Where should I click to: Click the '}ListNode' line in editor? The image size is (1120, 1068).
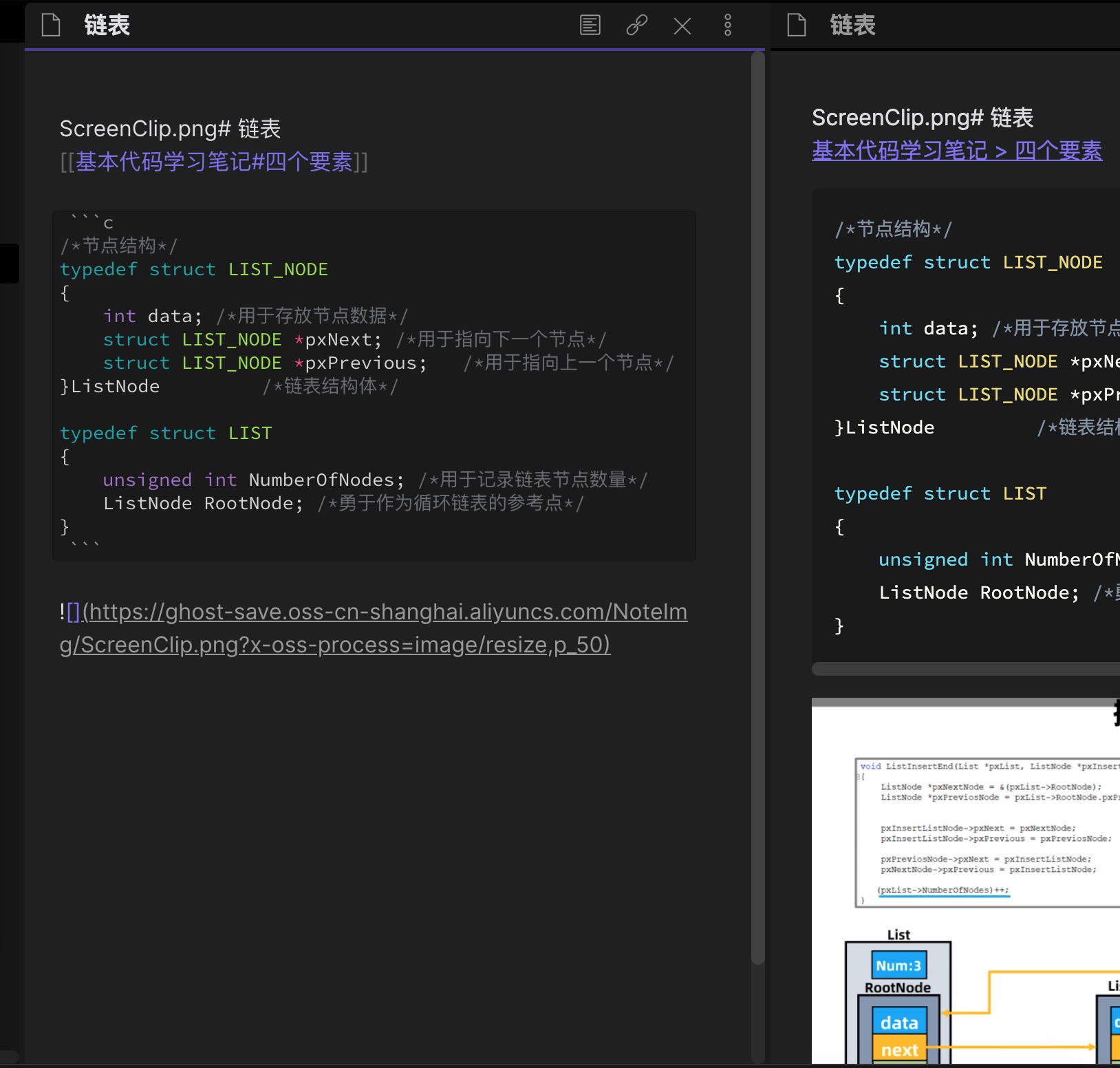click(x=229, y=386)
